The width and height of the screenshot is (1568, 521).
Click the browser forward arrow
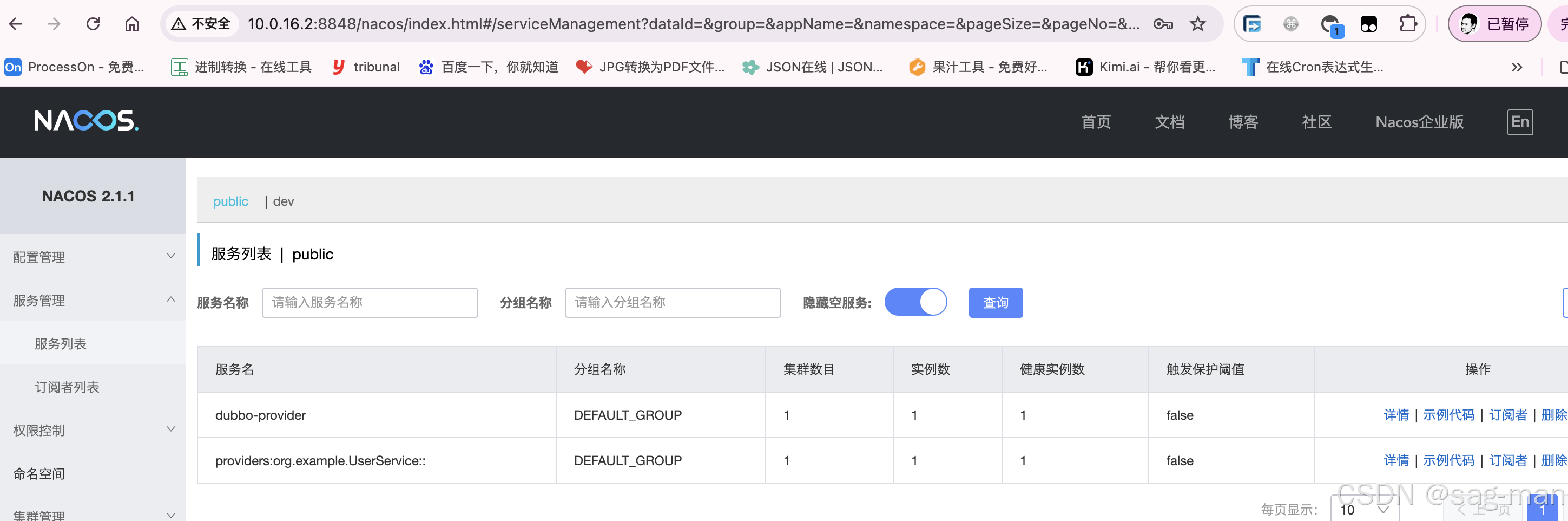[54, 24]
